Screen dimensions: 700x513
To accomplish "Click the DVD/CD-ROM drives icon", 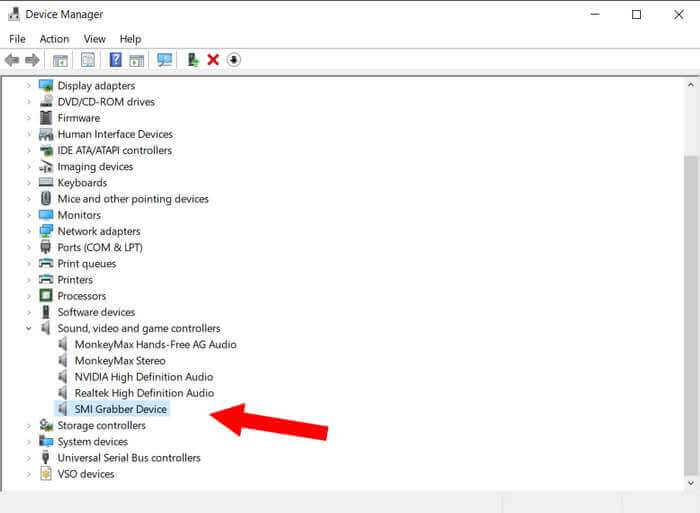I will pyautogui.click(x=46, y=101).
